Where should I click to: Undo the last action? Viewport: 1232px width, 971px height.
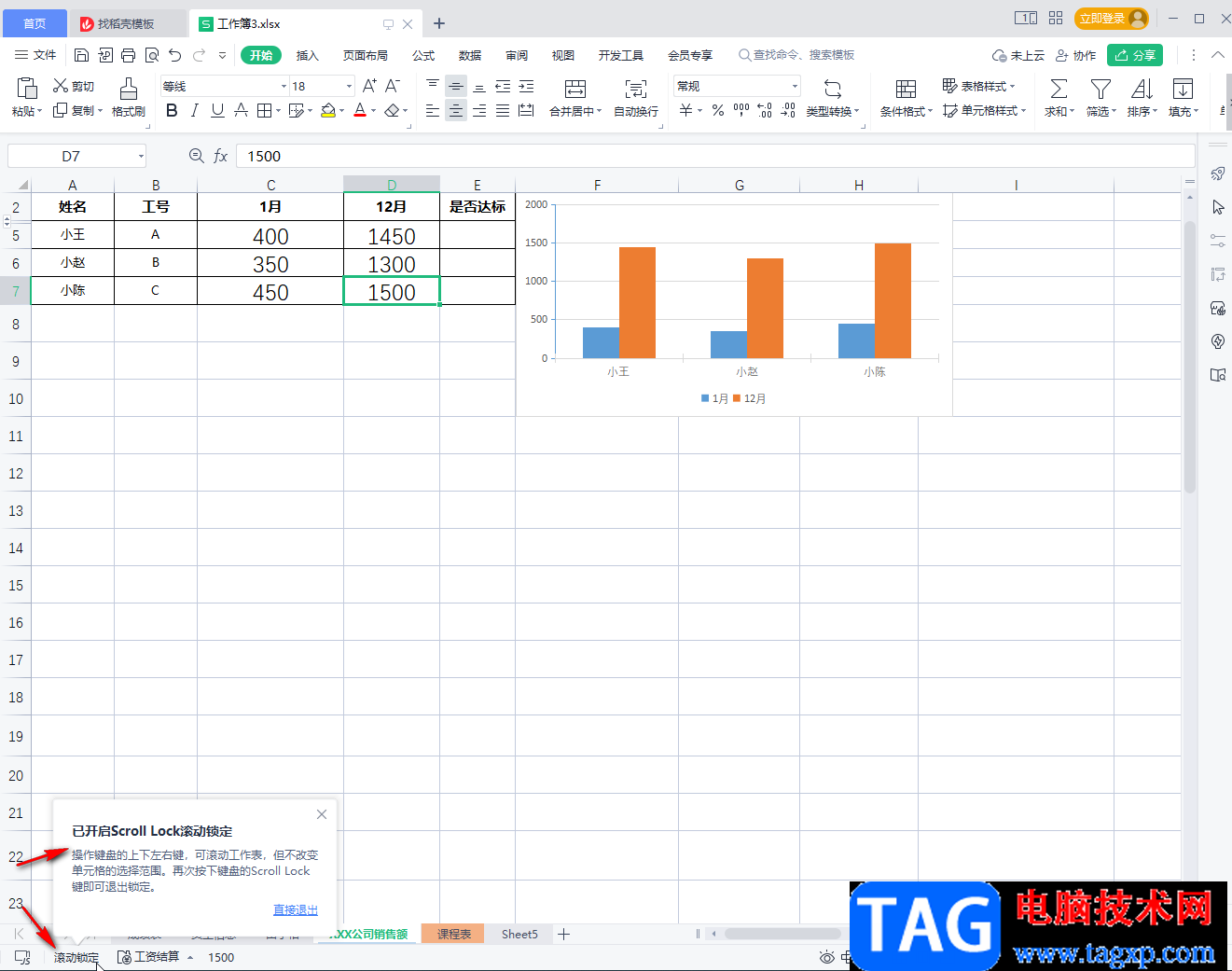175,55
